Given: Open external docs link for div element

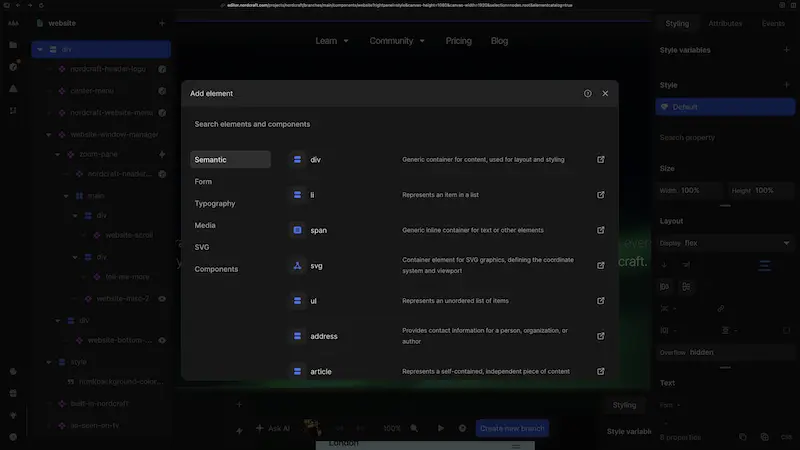Looking at the screenshot, I should (601, 160).
